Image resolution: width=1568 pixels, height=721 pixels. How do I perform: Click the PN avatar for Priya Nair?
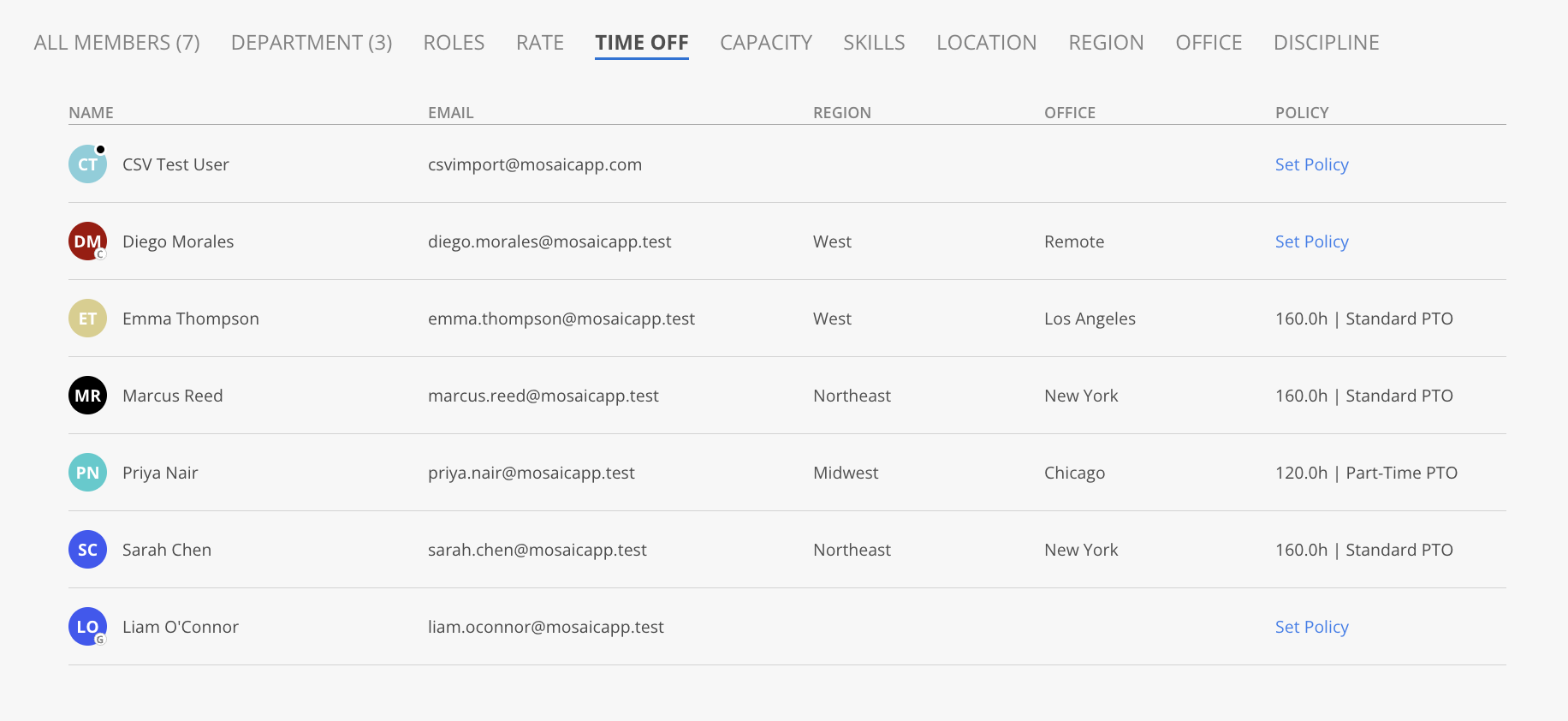(87, 473)
